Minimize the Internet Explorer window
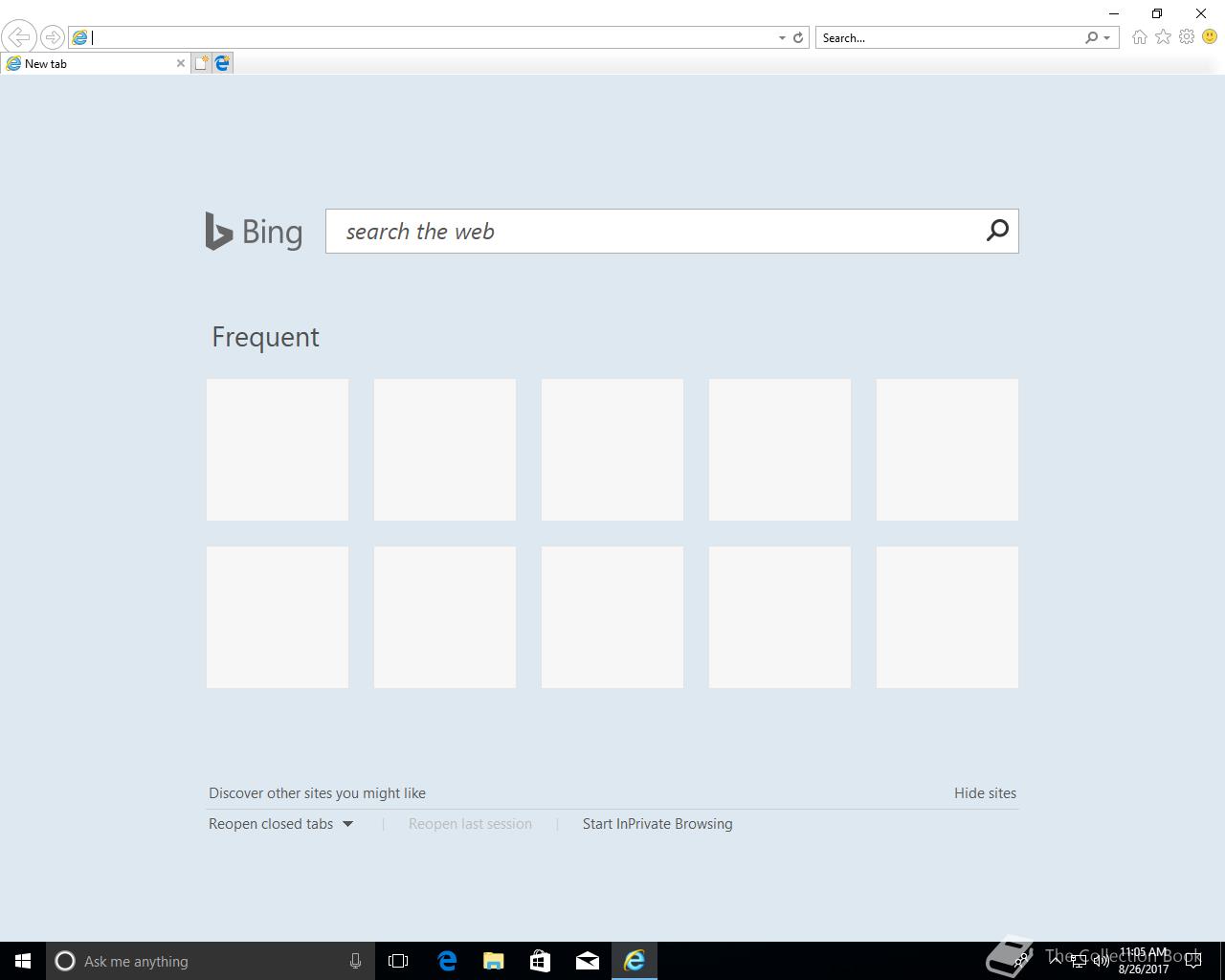 click(x=1114, y=13)
